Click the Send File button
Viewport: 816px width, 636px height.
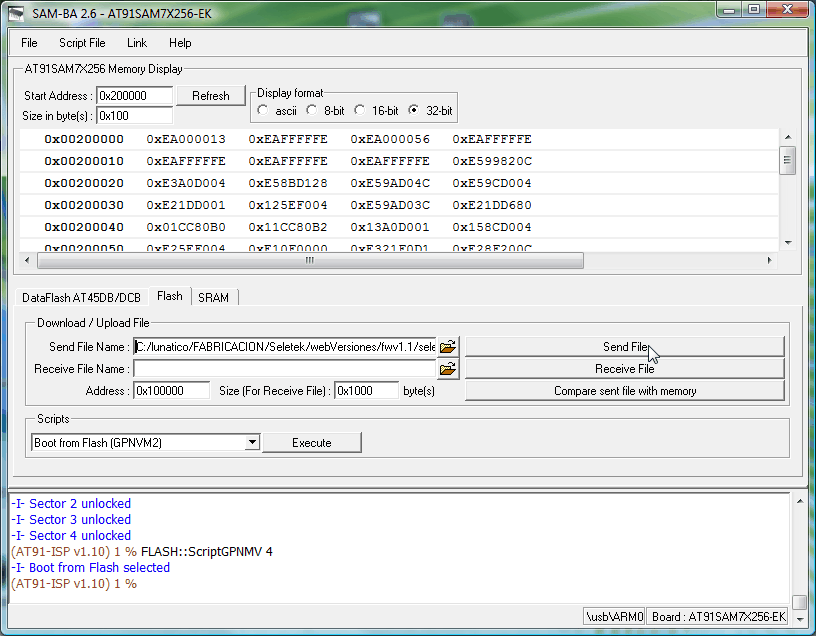[624, 347]
